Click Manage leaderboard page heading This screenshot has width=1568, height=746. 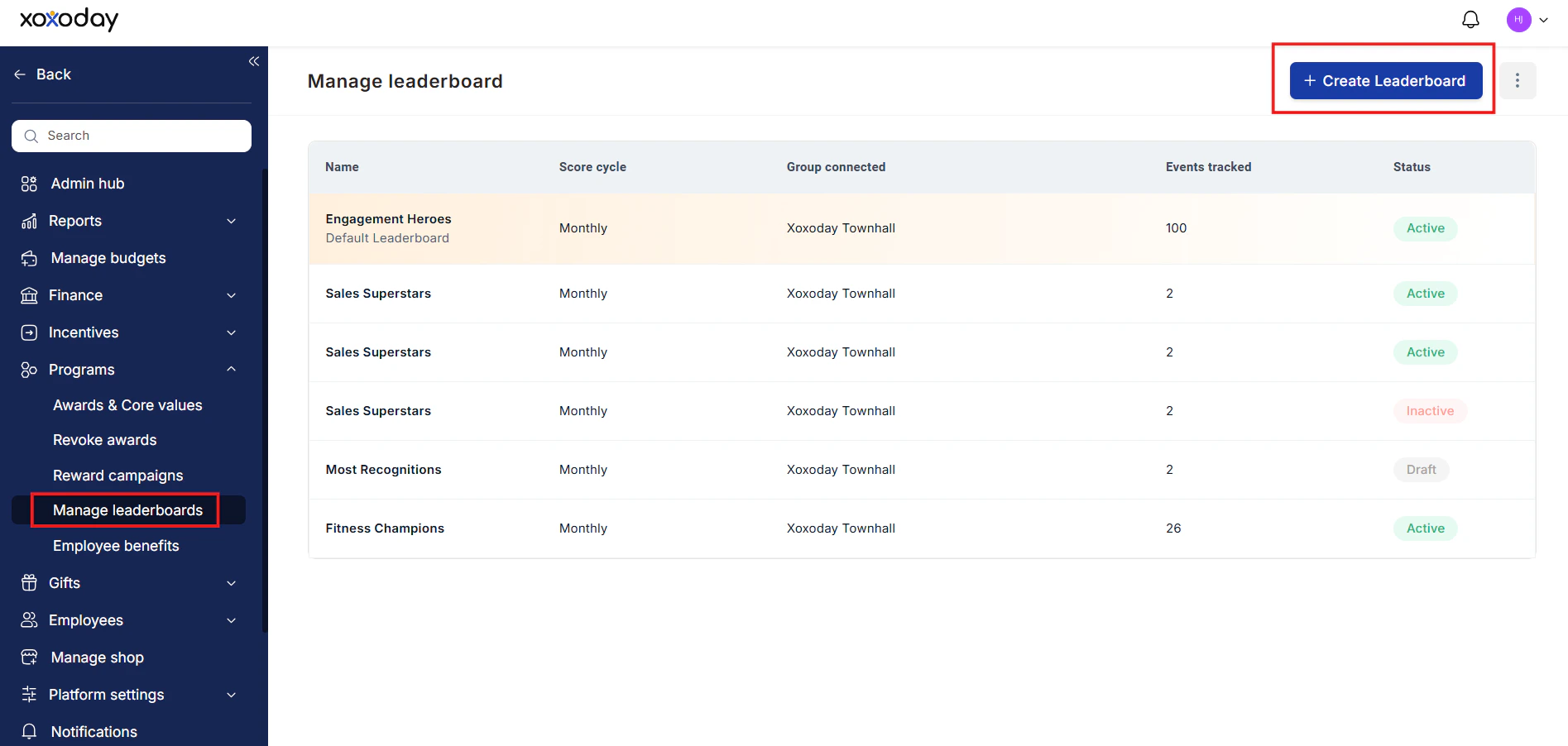pos(405,81)
